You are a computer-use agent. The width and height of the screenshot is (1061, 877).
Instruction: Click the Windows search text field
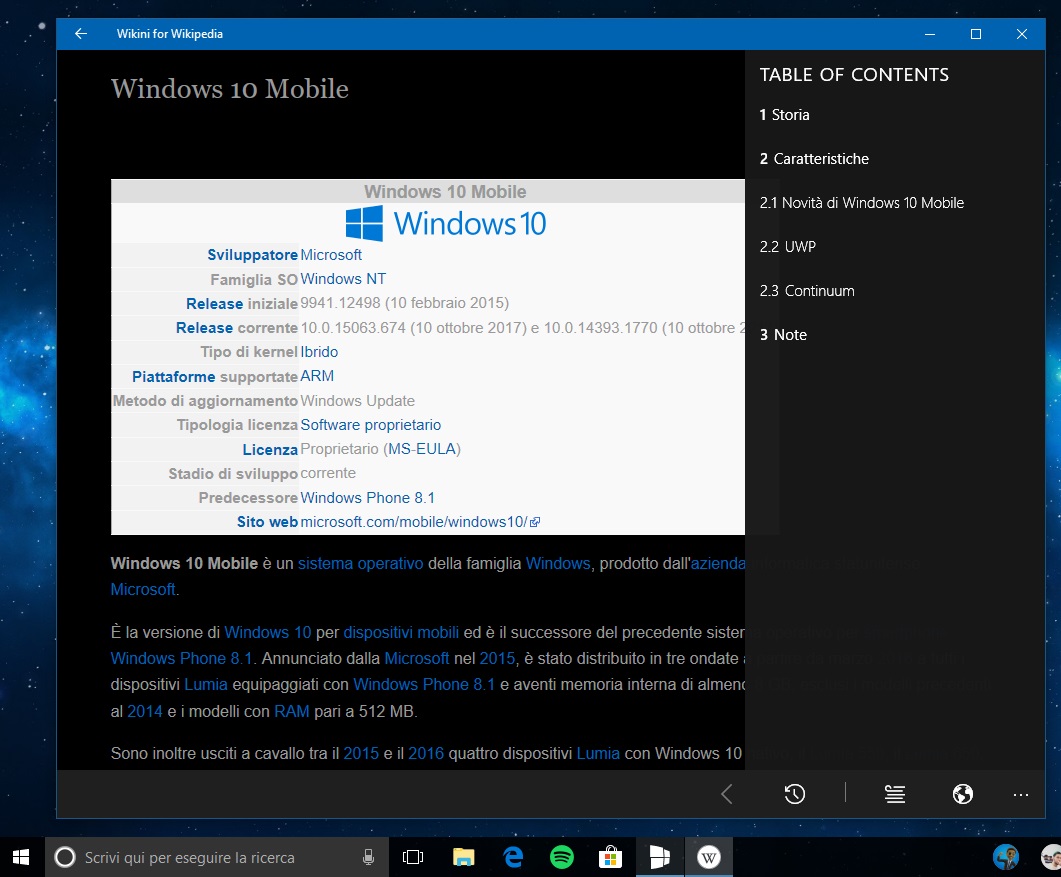pos(217,857)
